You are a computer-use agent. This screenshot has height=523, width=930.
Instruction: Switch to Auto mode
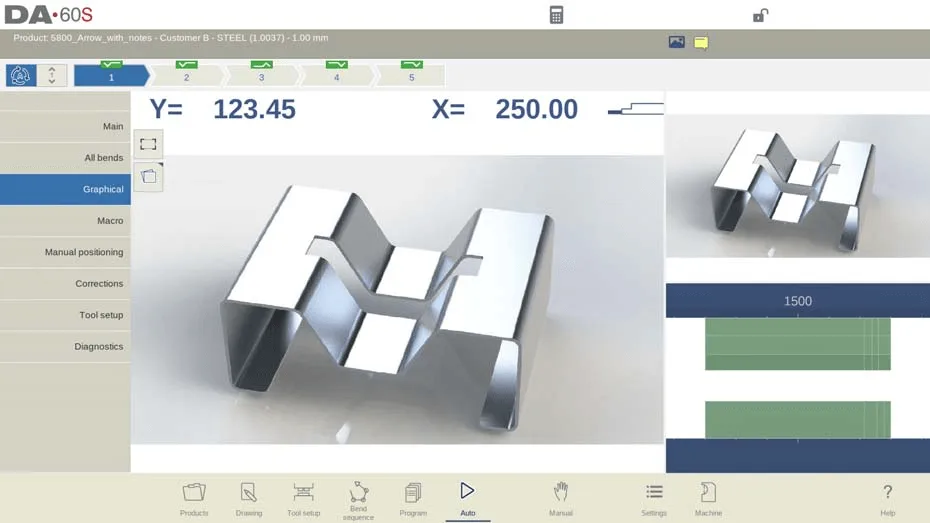click(x=467, y=499)
